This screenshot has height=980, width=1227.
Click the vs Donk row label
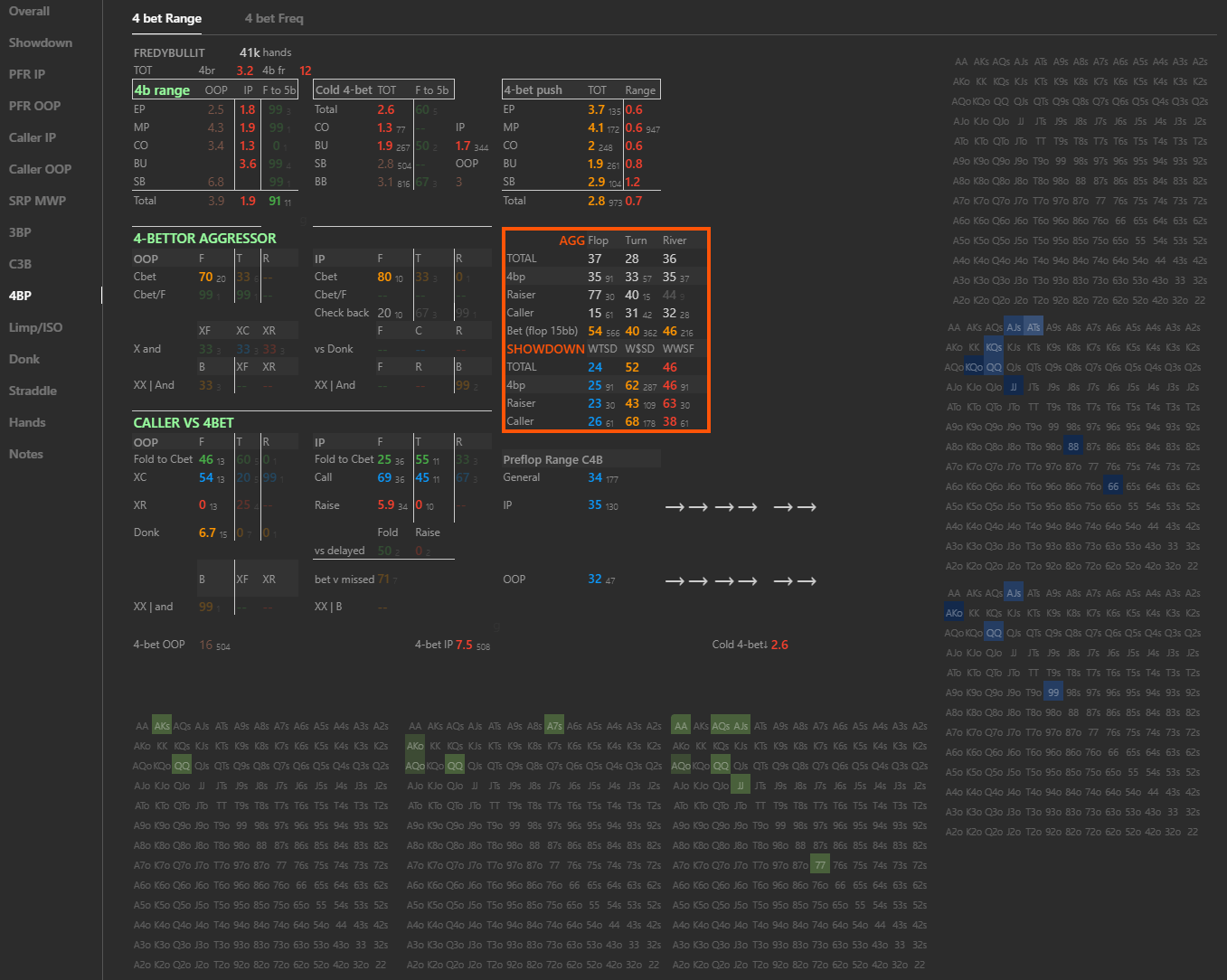(x=334, y=349)
